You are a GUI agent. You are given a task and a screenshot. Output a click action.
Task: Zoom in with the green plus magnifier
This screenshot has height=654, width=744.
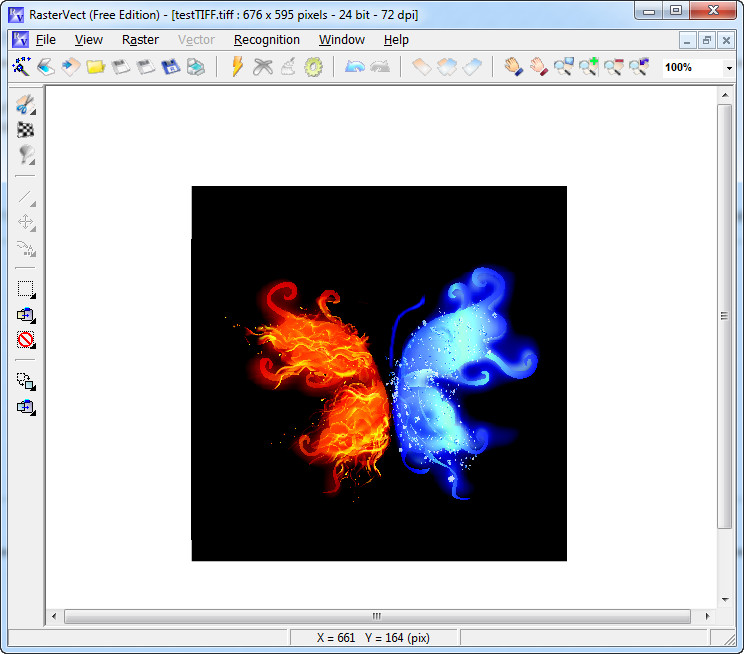pos(588,67)
